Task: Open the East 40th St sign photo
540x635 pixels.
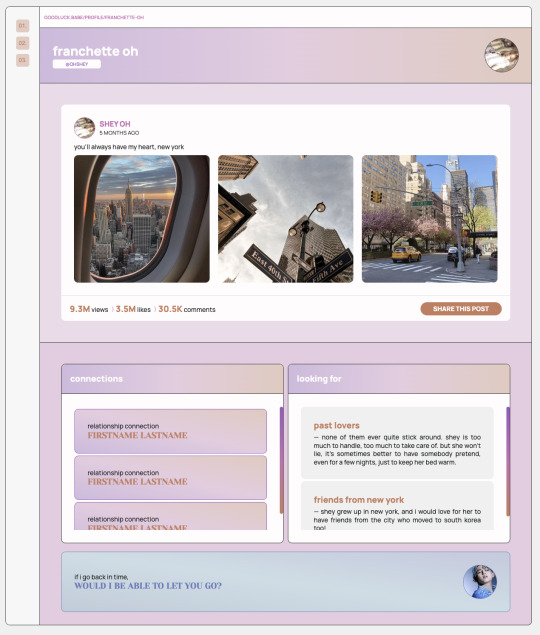Action: pos(286,219)
